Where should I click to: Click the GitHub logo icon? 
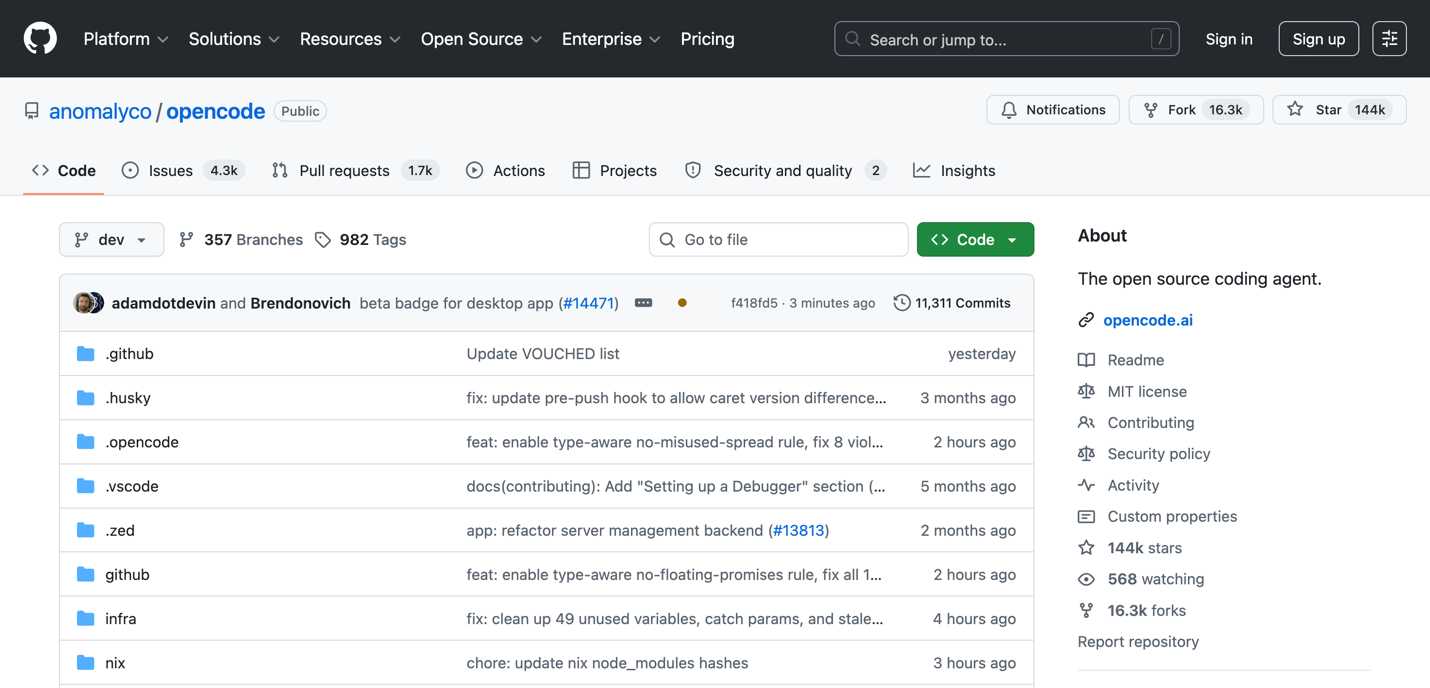(x=40, y=39)
